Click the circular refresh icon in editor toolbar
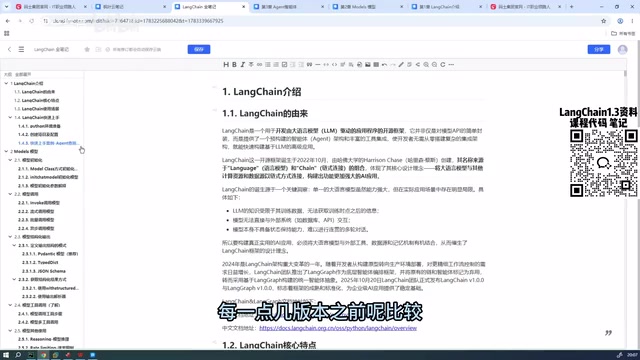This screenshot has height=360, width=640. [443, 64]
